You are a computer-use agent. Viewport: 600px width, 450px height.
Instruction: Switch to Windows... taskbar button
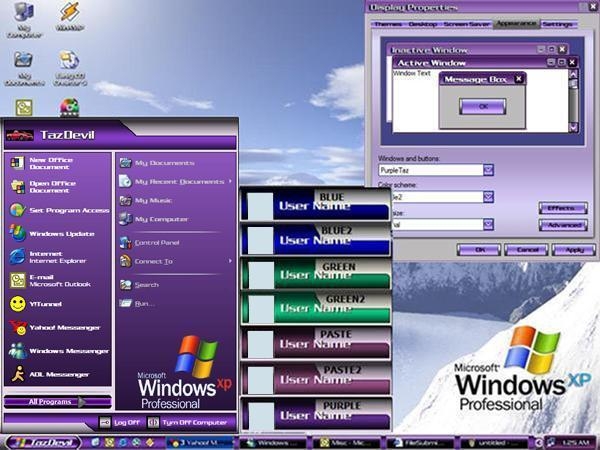click(272, 443)
